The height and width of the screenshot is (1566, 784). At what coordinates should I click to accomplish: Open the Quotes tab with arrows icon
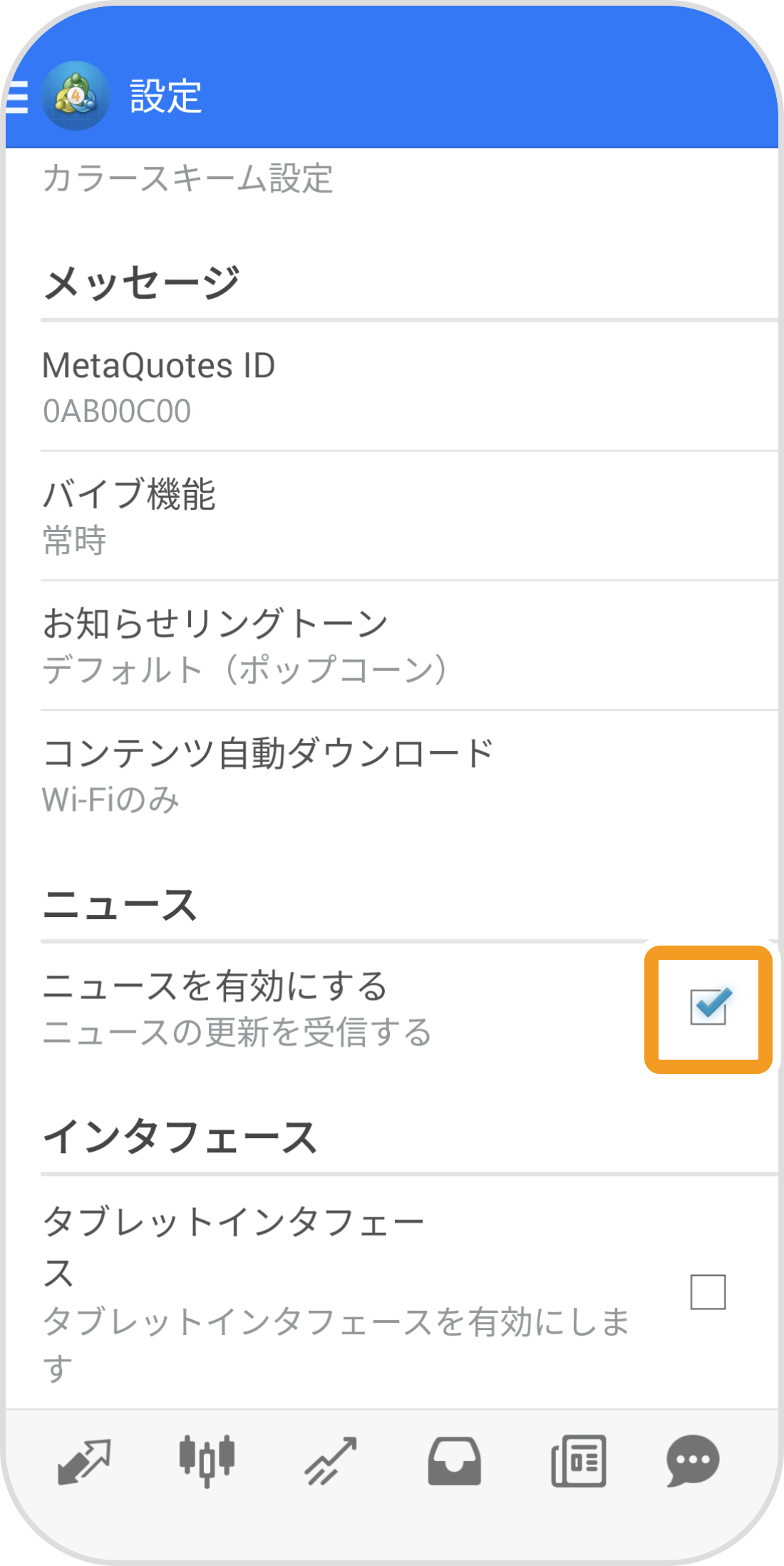coord(84,1460)
